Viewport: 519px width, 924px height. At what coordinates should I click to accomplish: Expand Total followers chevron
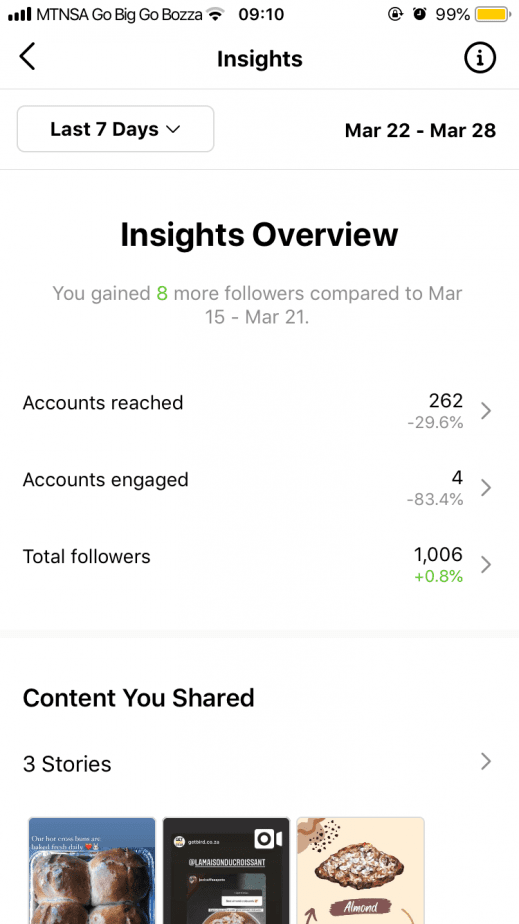(x=486, y=565)
